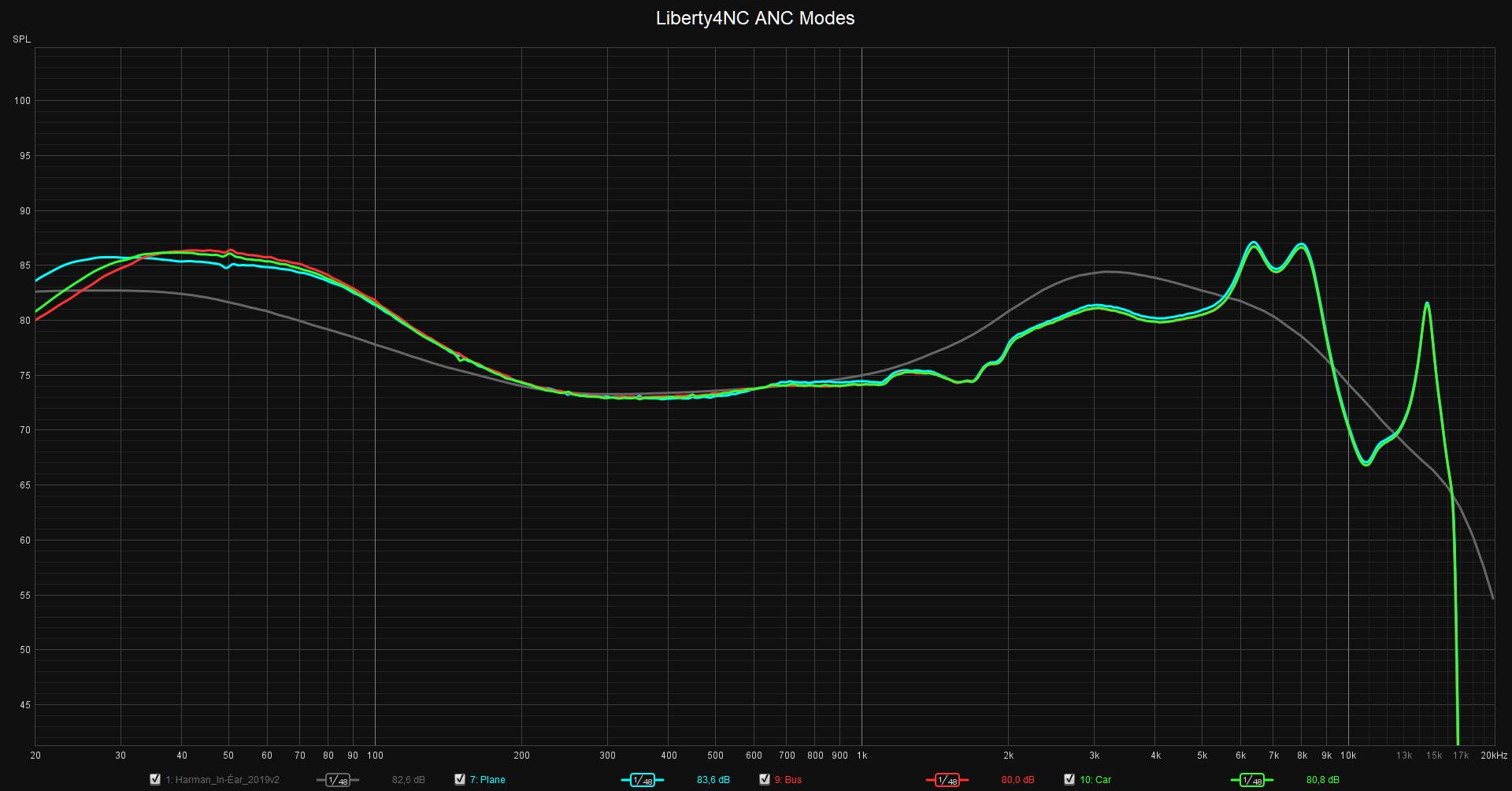
Task: Click the SPL axis label
Action: (22, 39)
